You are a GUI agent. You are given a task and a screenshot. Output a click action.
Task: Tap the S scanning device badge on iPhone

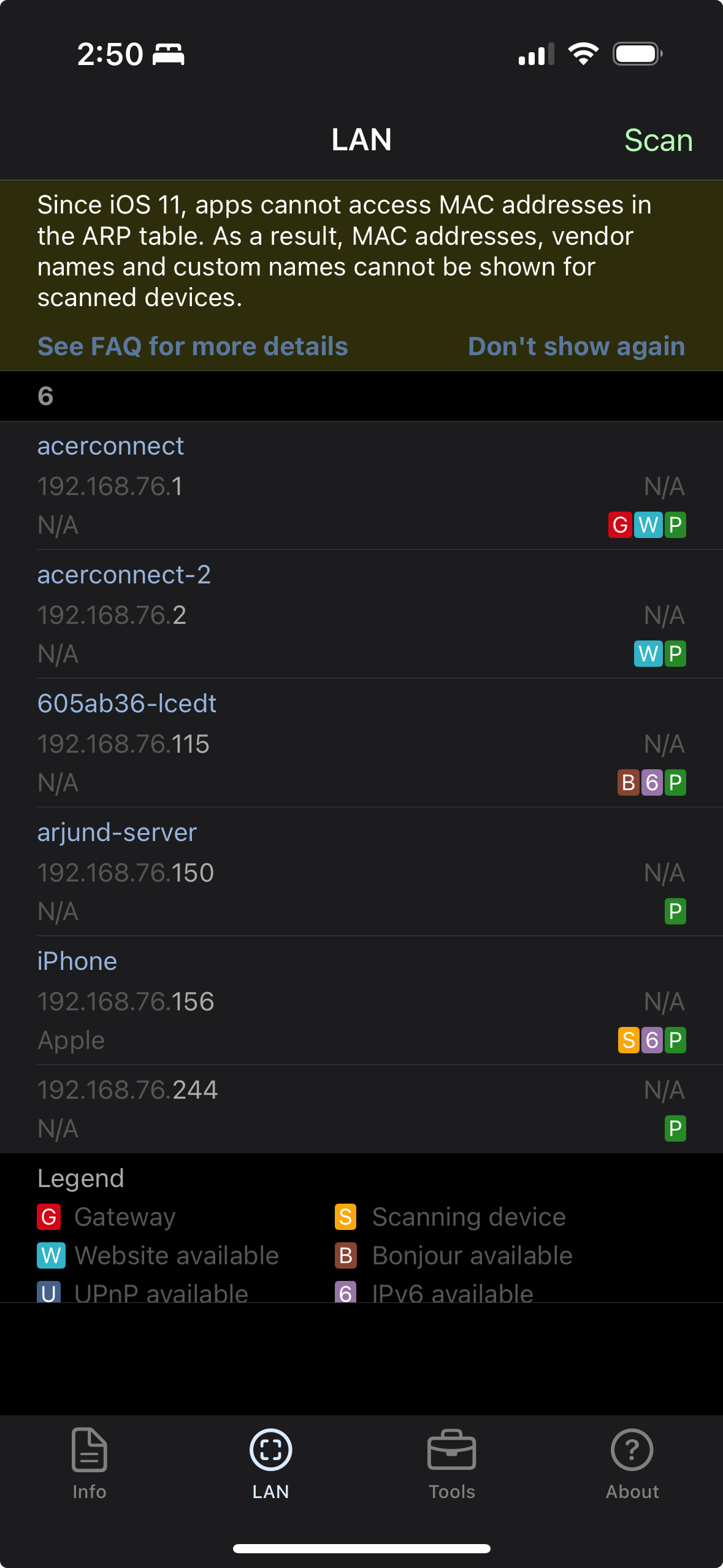[x=627, y=1040]
